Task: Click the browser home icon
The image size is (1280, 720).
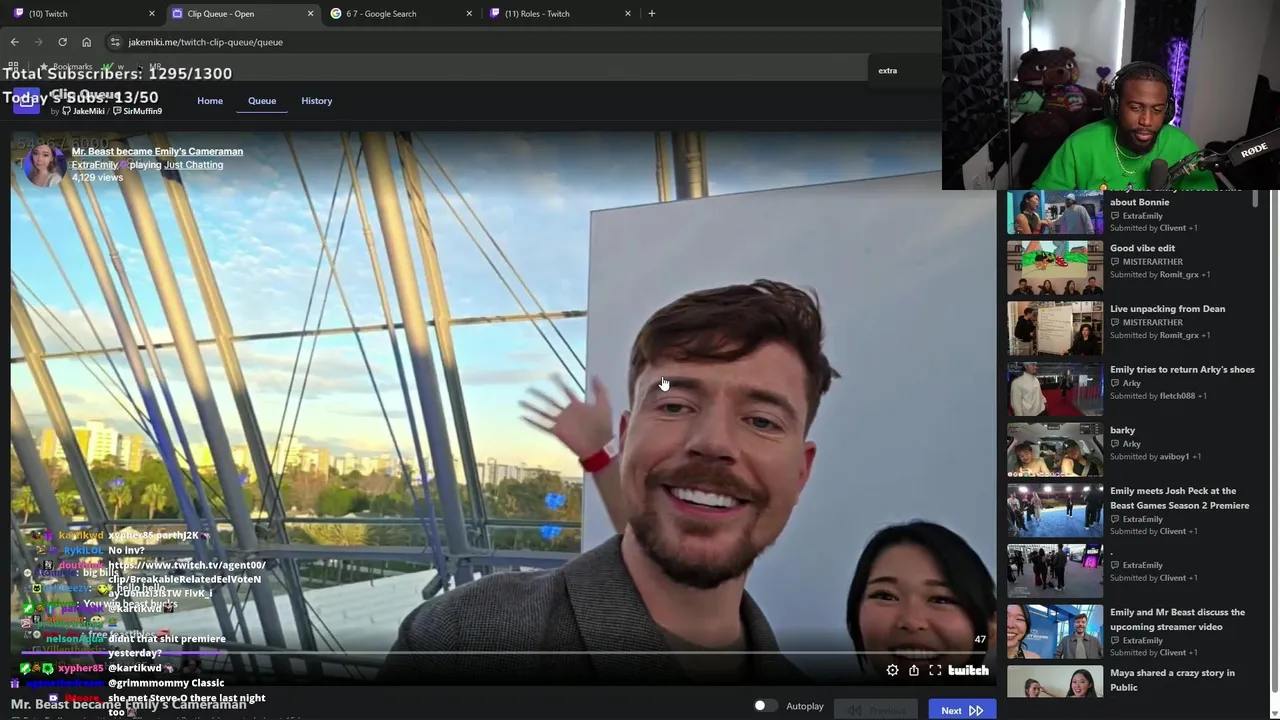Action: click(x=86, y=42)
